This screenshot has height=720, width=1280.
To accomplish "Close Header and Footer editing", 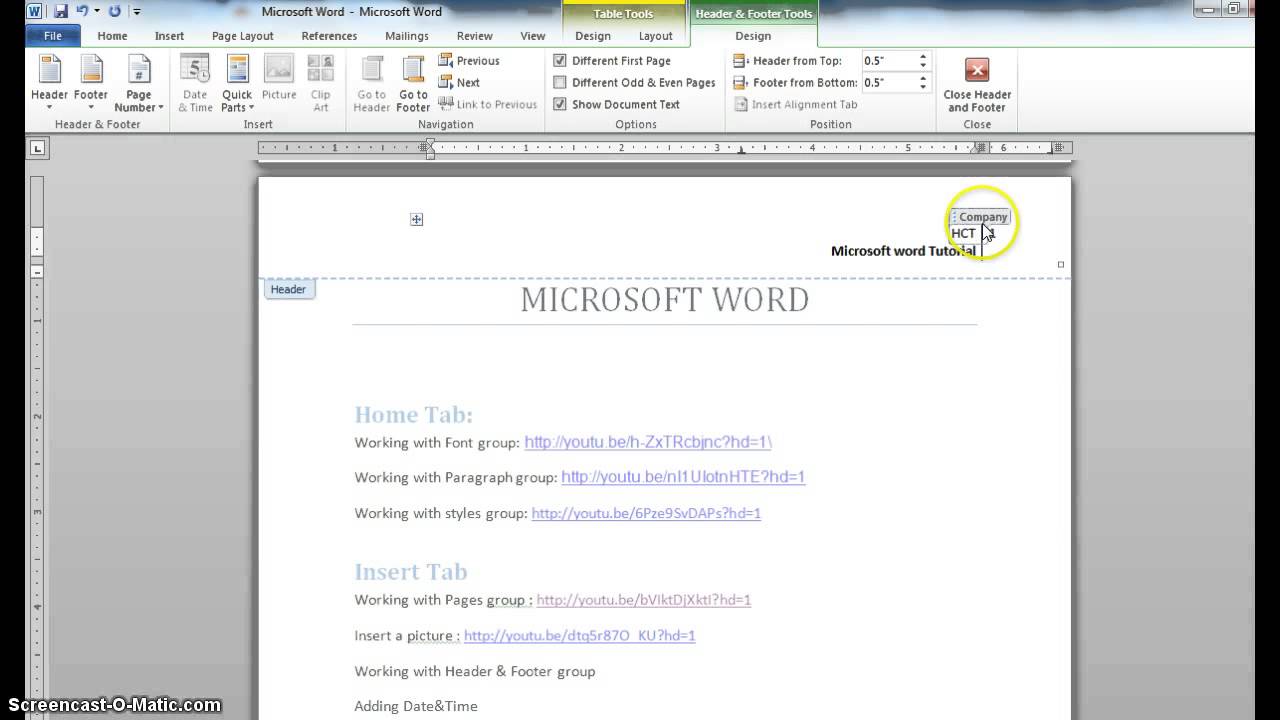I will (977, 84).
